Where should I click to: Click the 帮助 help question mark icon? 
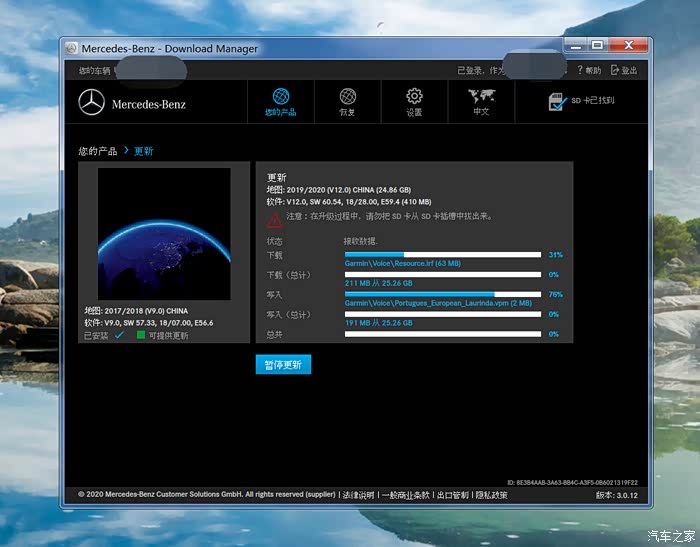tap(580, 71)
